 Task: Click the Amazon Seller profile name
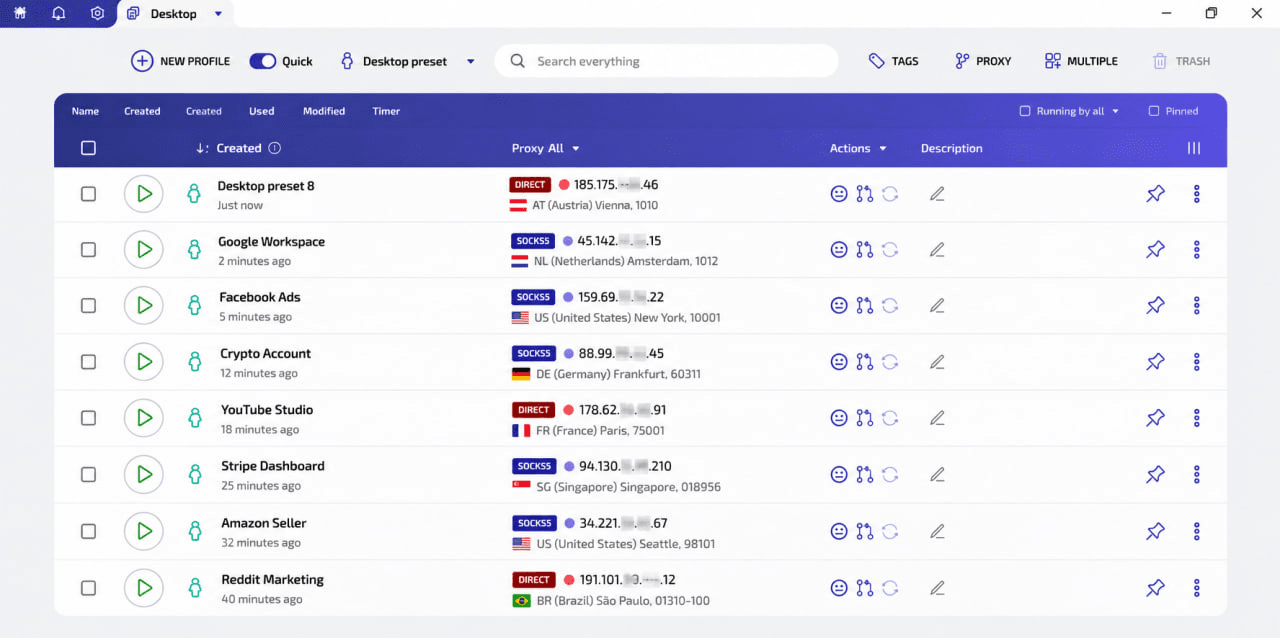point(264,523)
